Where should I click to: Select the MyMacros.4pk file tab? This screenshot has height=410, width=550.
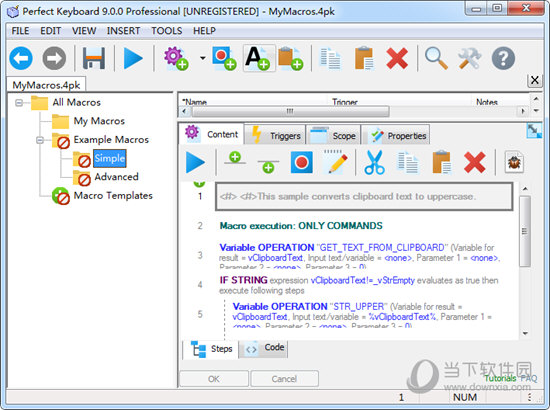click(46, 85)
